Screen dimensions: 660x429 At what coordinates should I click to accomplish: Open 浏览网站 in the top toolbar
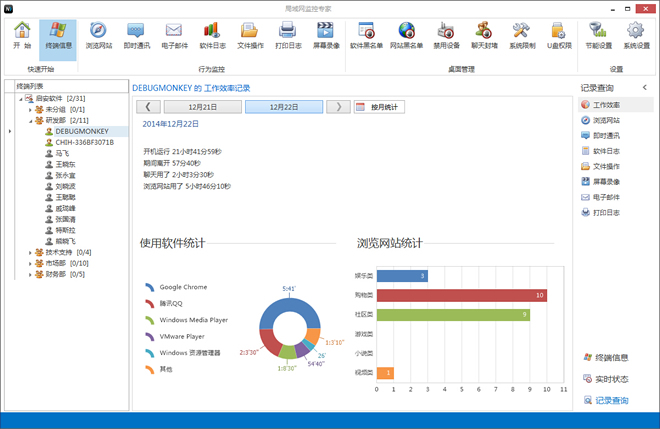coord(99,34)
